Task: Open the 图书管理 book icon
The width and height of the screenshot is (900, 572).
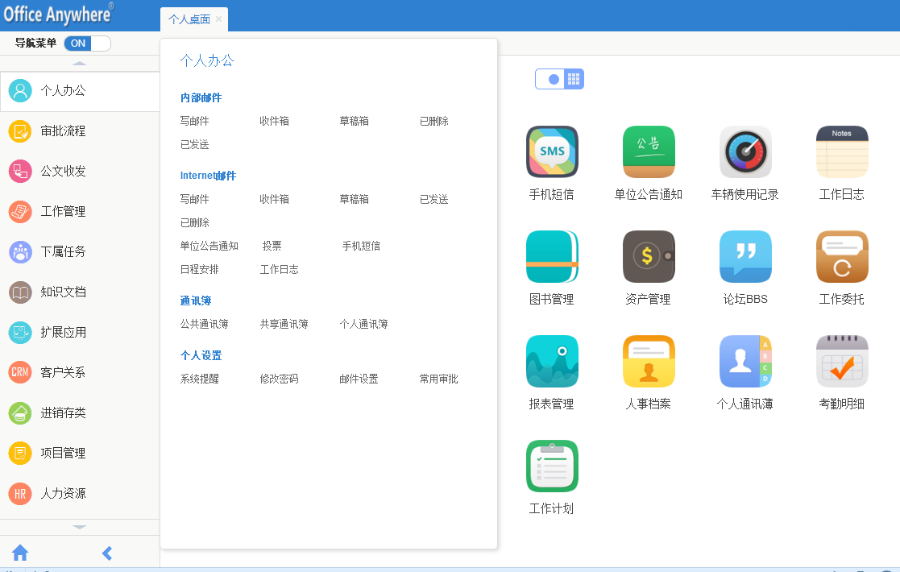Action: tap(552, 256)
